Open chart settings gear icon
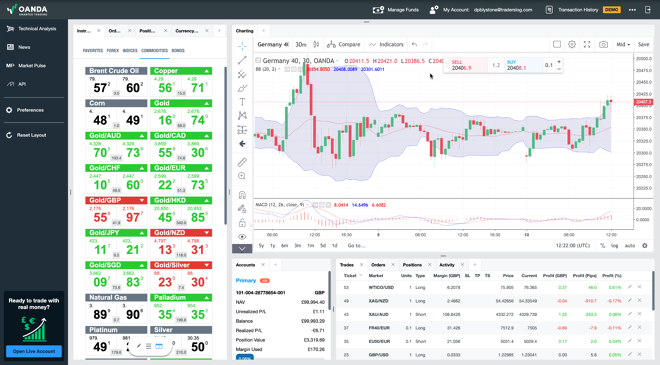 [x=572, y=44]
